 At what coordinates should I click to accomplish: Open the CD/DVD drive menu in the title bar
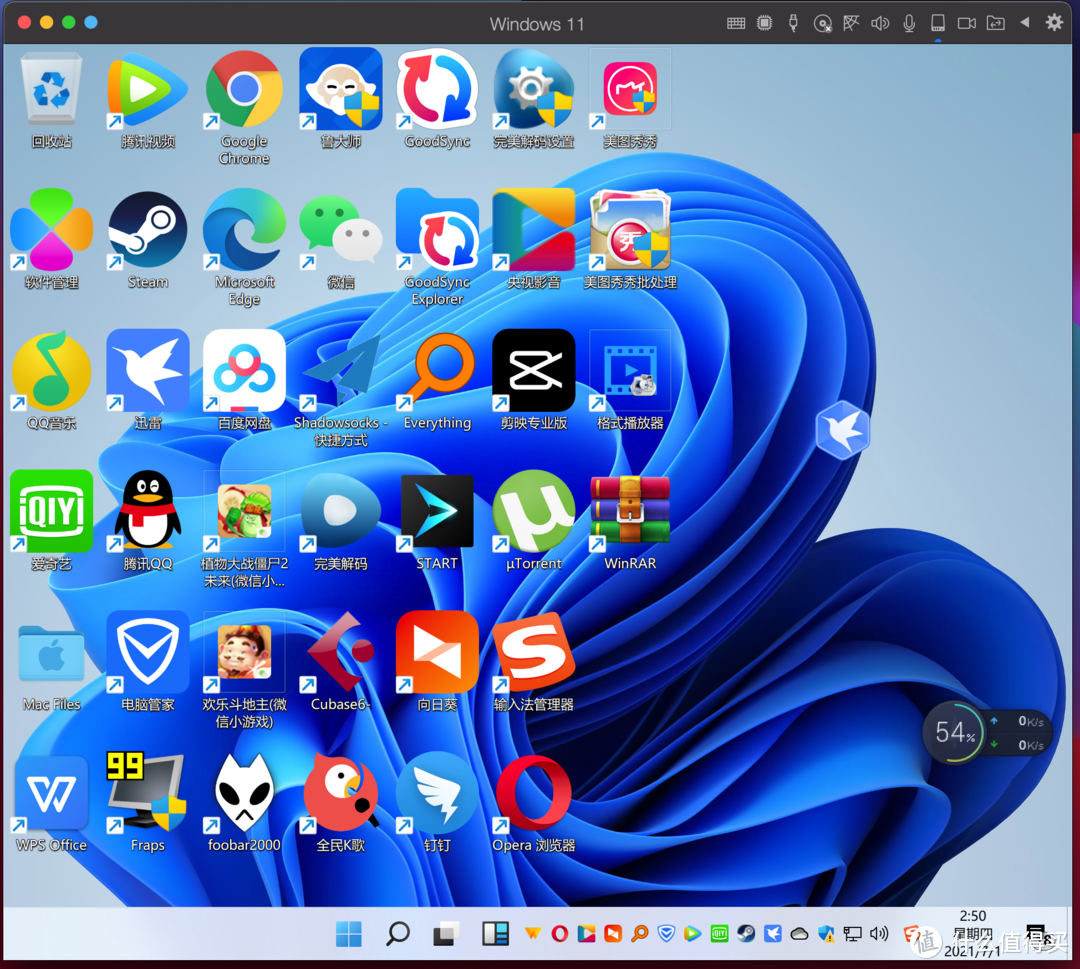click(x=822, y=23)
